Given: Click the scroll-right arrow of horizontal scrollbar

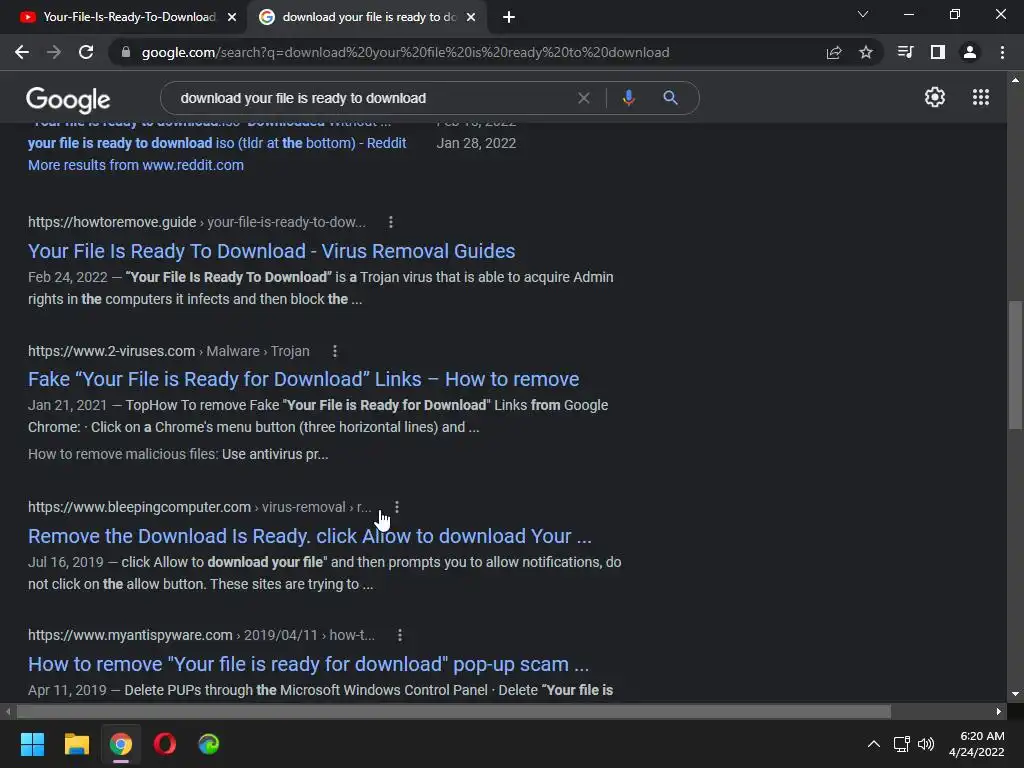Looking at the screenshot, I should 998,711.
